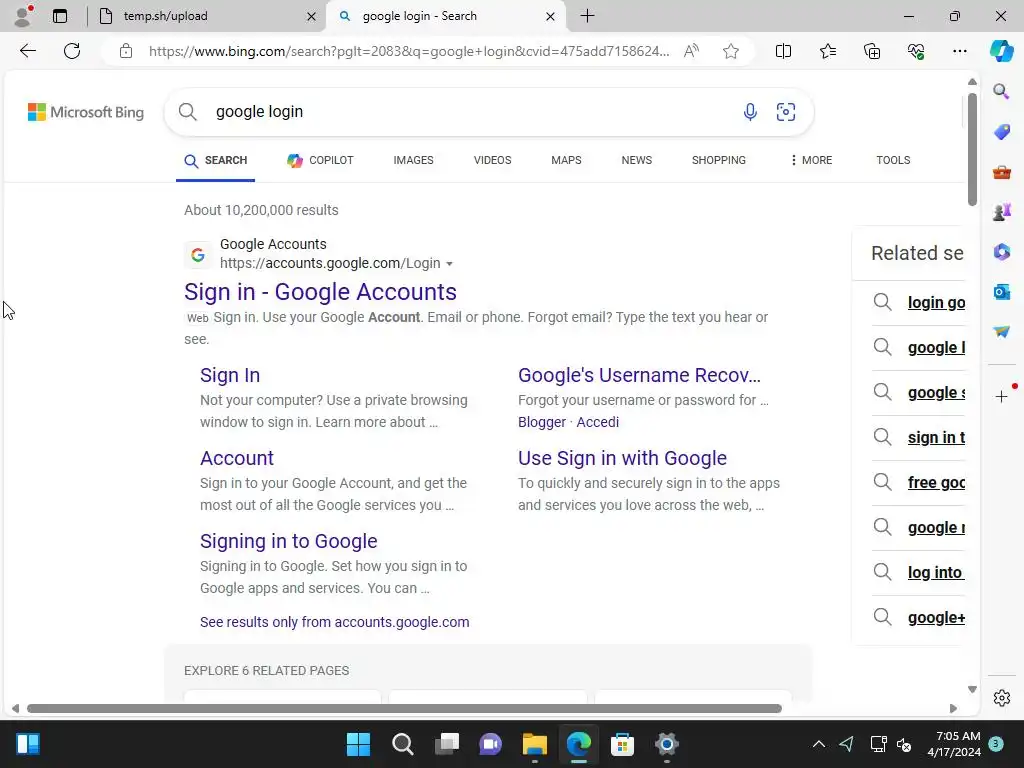This screenshot has width=1024, height=768.
Task: Open the VIDEOS tab
Action: tap(492, 160)
